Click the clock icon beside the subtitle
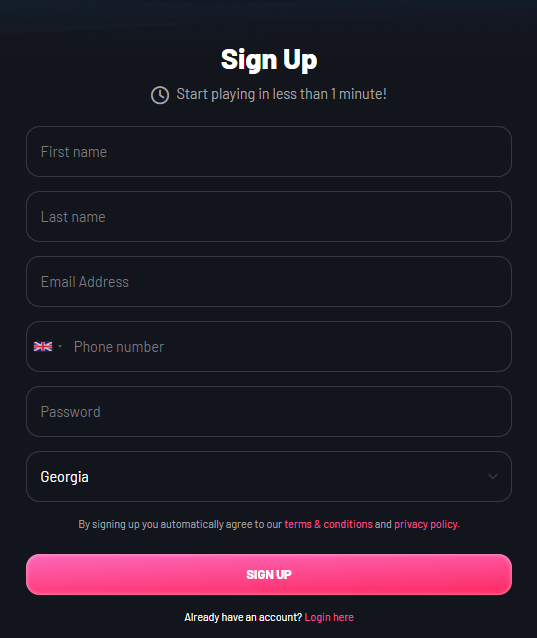 tap(160, 95)
